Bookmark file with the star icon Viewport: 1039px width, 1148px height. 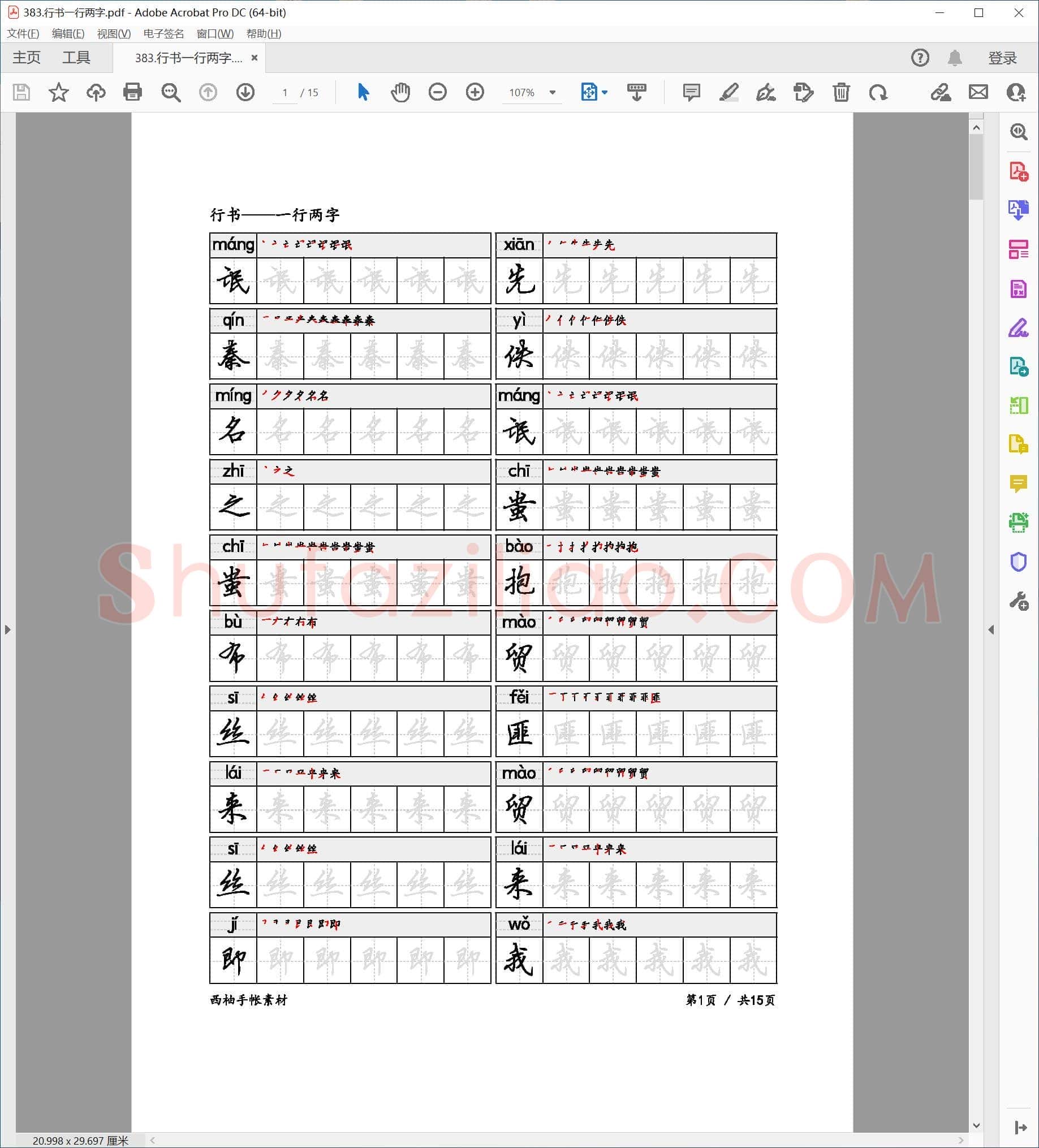pos(59,92)
